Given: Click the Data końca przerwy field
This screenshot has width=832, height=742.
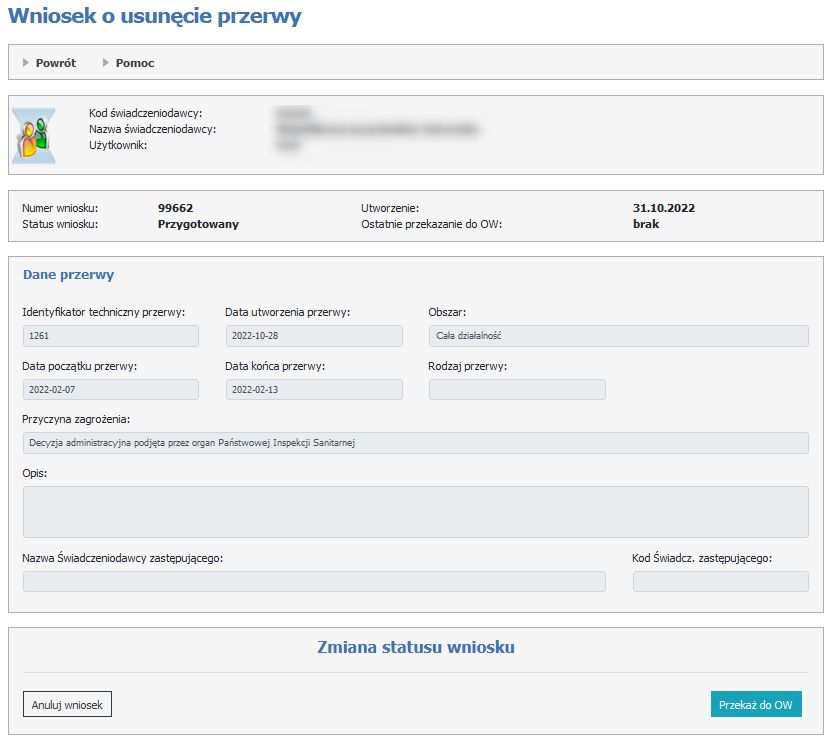Looking at the screenshot, I should pos(313,390).
